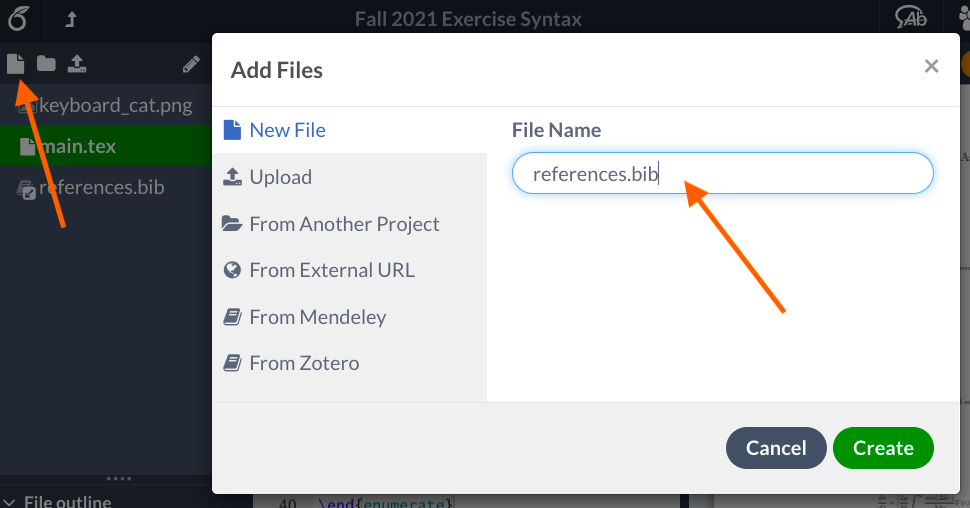Choose From Zotero option

click(x=303, y=363)
